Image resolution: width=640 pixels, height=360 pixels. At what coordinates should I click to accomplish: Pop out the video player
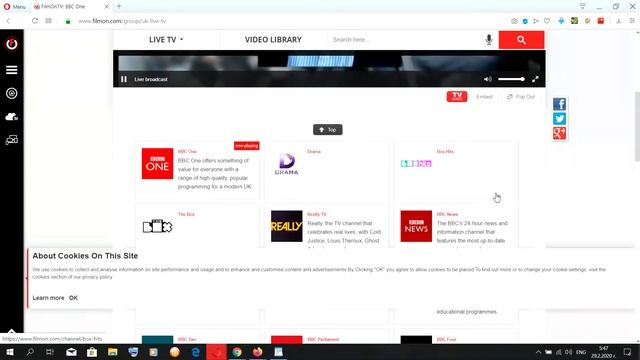point(521,97)
